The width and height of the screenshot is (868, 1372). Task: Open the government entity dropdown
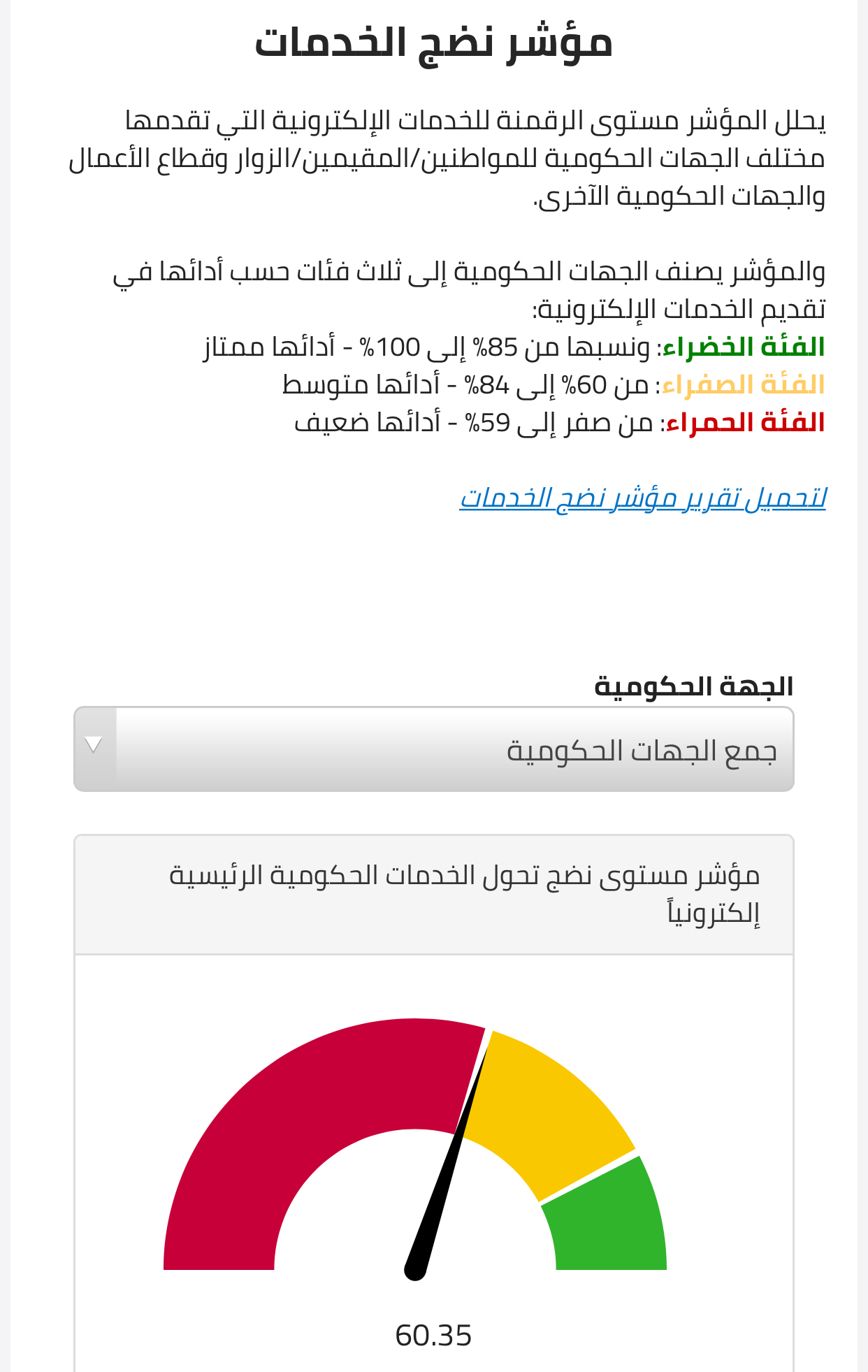tap(433, 749)
